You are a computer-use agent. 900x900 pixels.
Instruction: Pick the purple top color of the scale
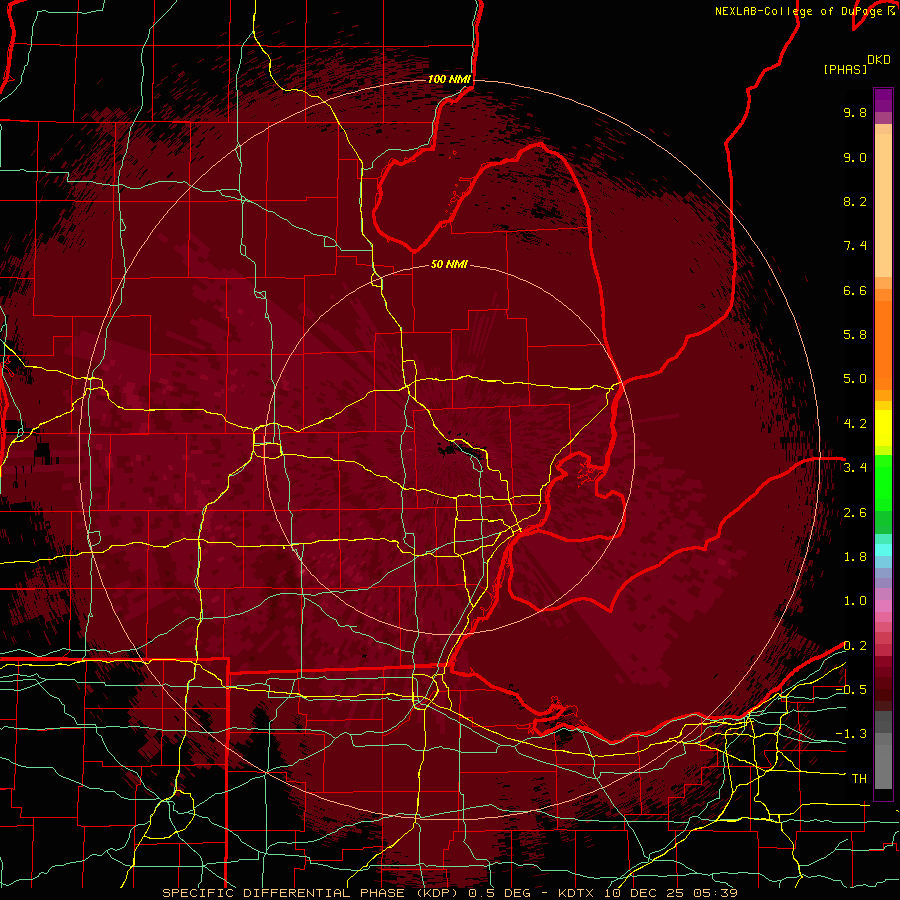click(883, 100)
